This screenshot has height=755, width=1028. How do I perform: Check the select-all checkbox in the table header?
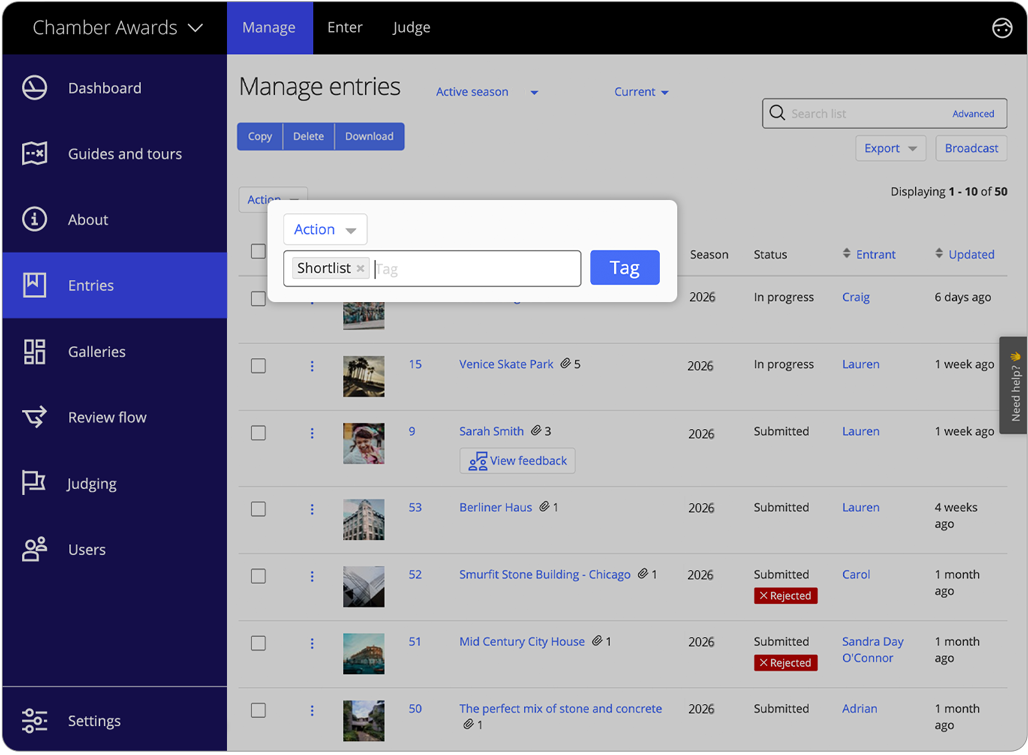click(x=258, y=252)
